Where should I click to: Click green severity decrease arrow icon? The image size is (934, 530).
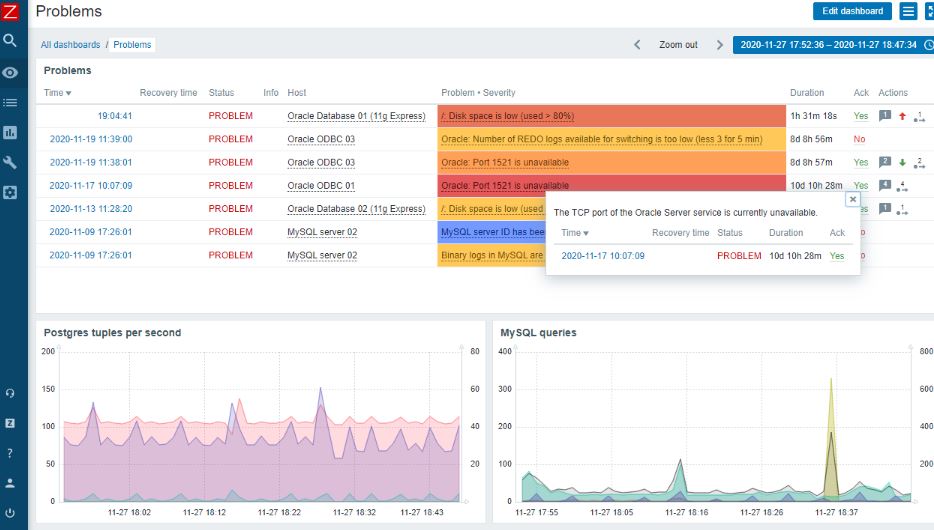pyautogui.click(x=902, y=163)
